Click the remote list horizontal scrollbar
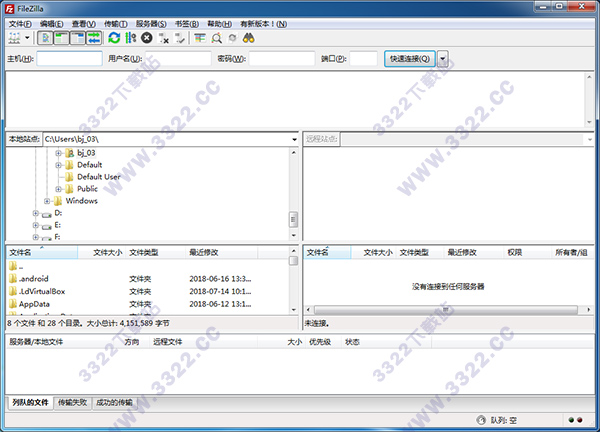The image size is (600, 432). [x=446, y=310]
